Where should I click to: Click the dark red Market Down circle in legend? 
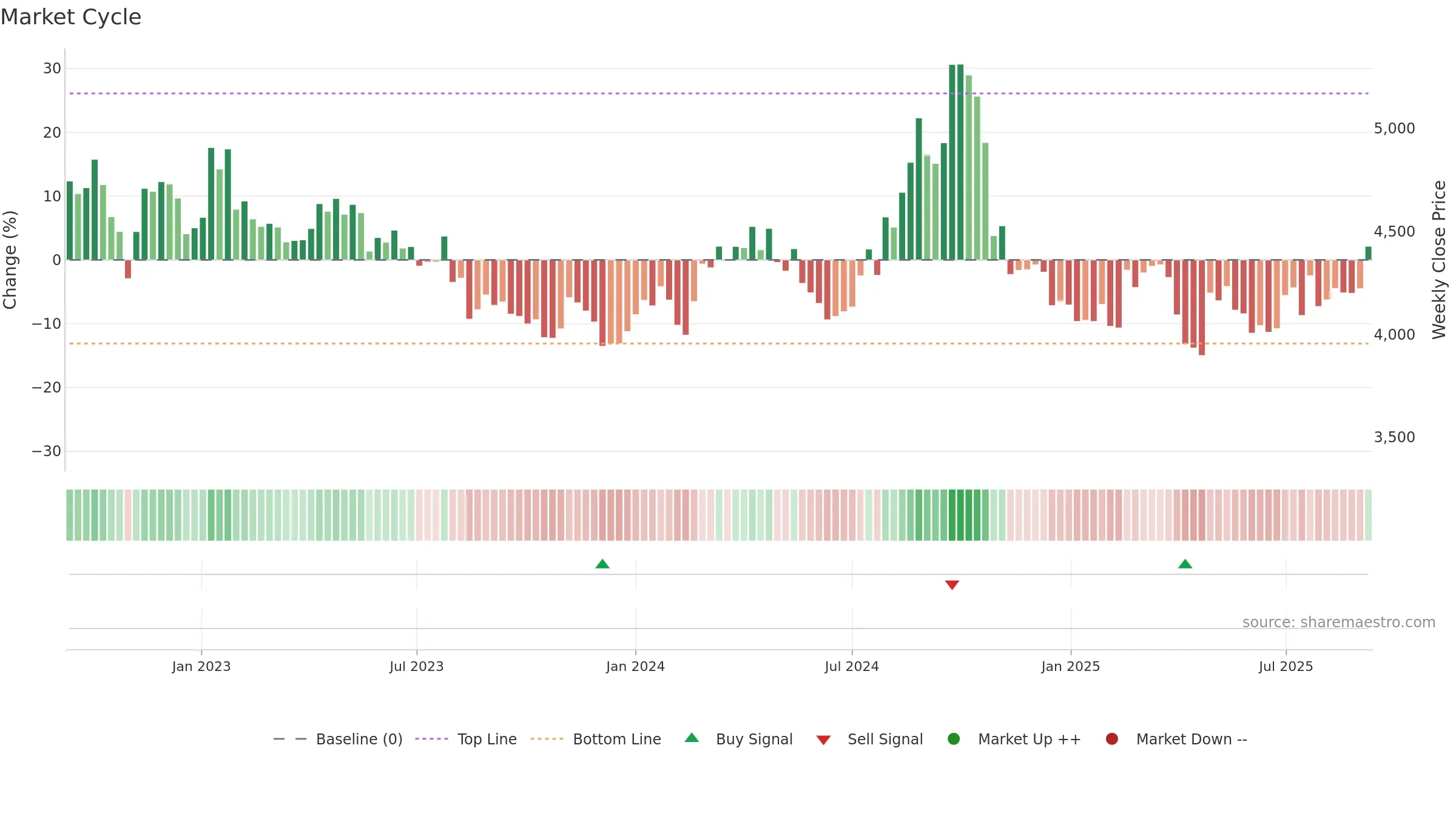tap(1112, 739)
